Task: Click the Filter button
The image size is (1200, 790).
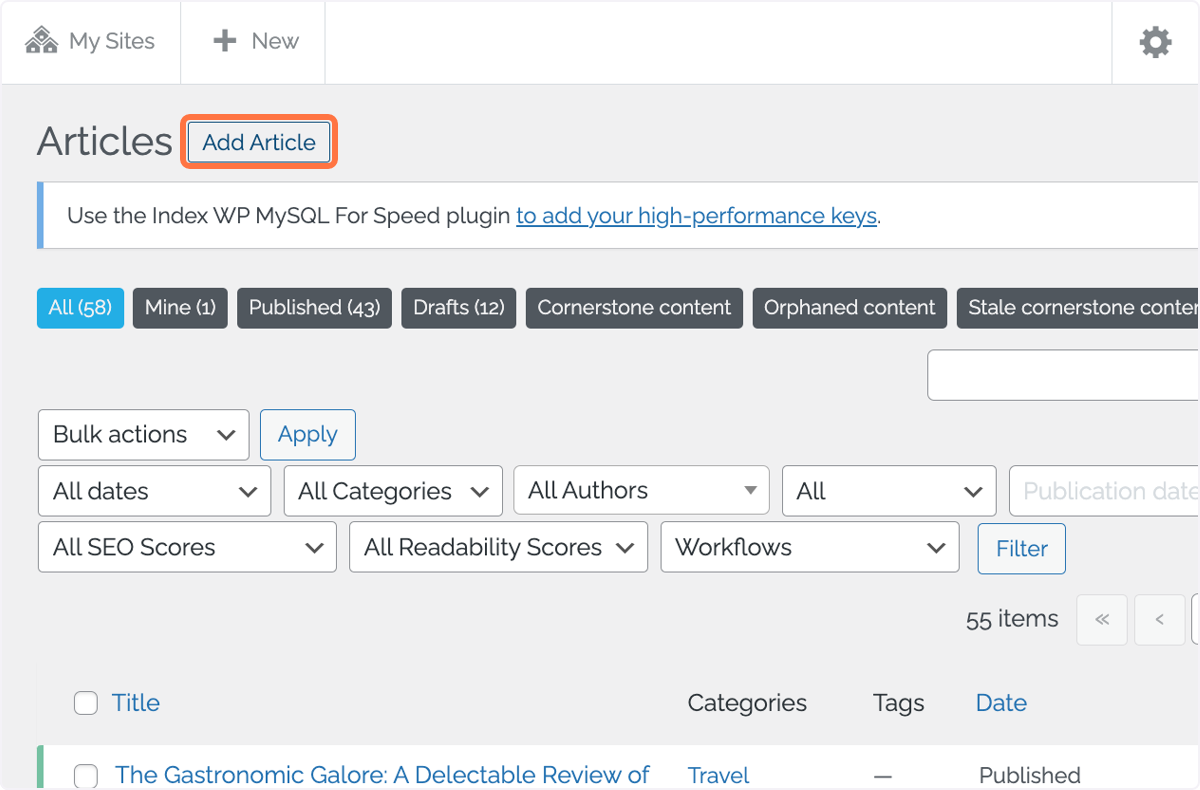Action: click(1021, 548)
